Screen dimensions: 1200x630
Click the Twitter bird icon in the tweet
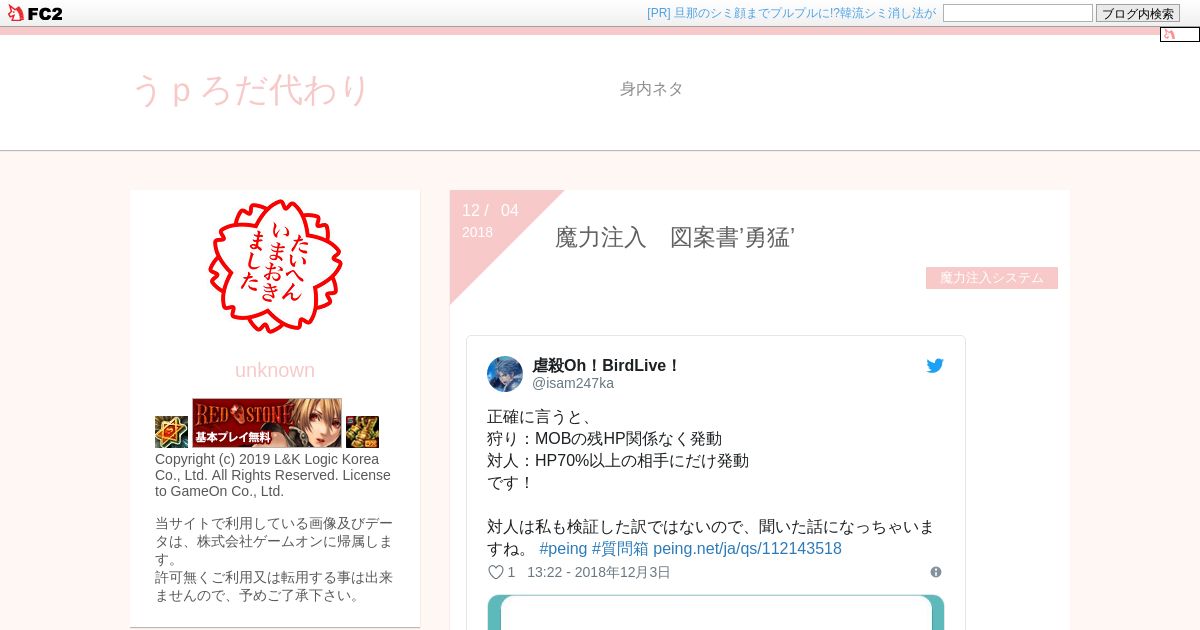click(x=935, y=366)
